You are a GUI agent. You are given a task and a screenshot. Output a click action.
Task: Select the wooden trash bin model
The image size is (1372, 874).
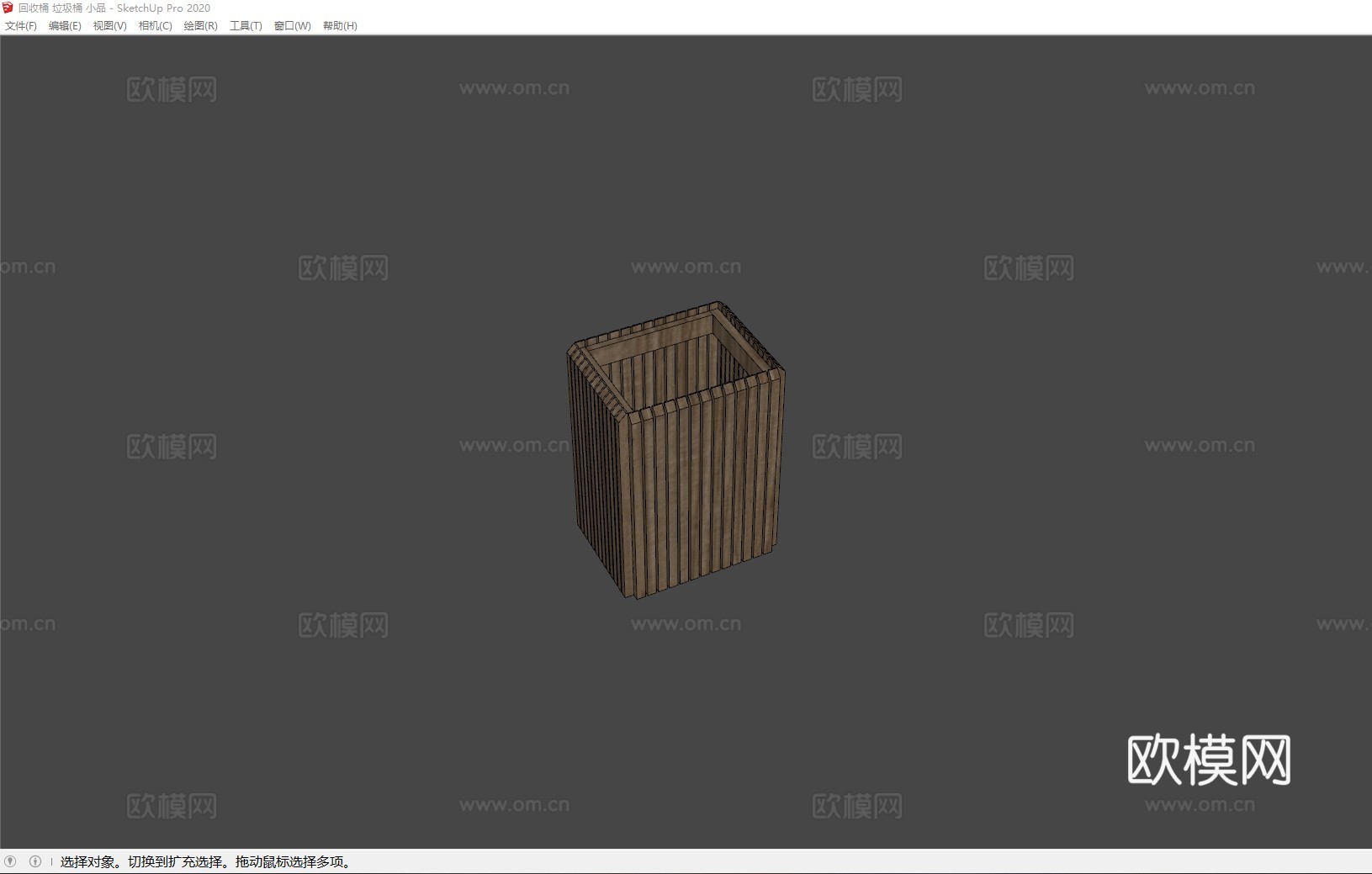tap(676, 450)
